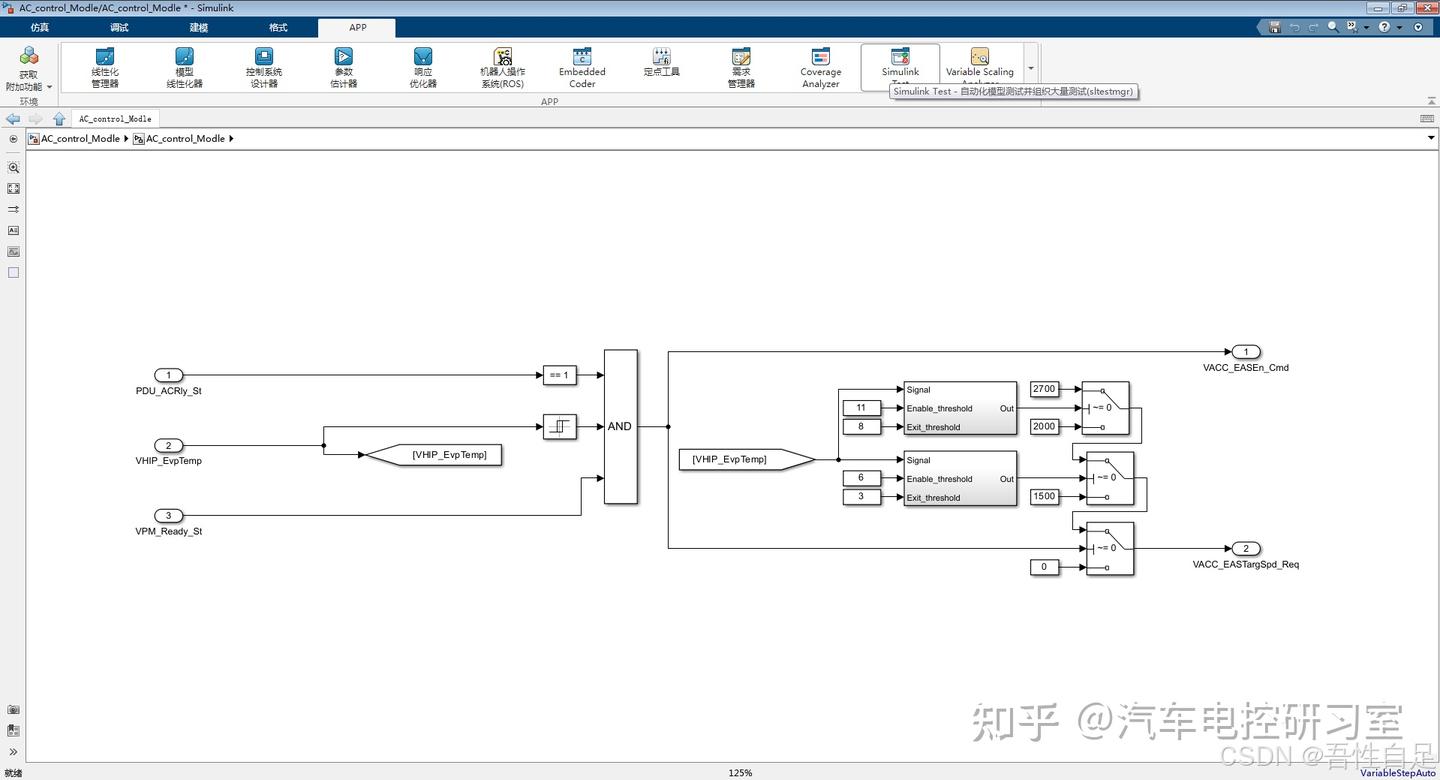The width and height of the screenshot is (1440, 780).
Task: Open the 机器人操作系统(ROS) app
Action: pos(502,66)
